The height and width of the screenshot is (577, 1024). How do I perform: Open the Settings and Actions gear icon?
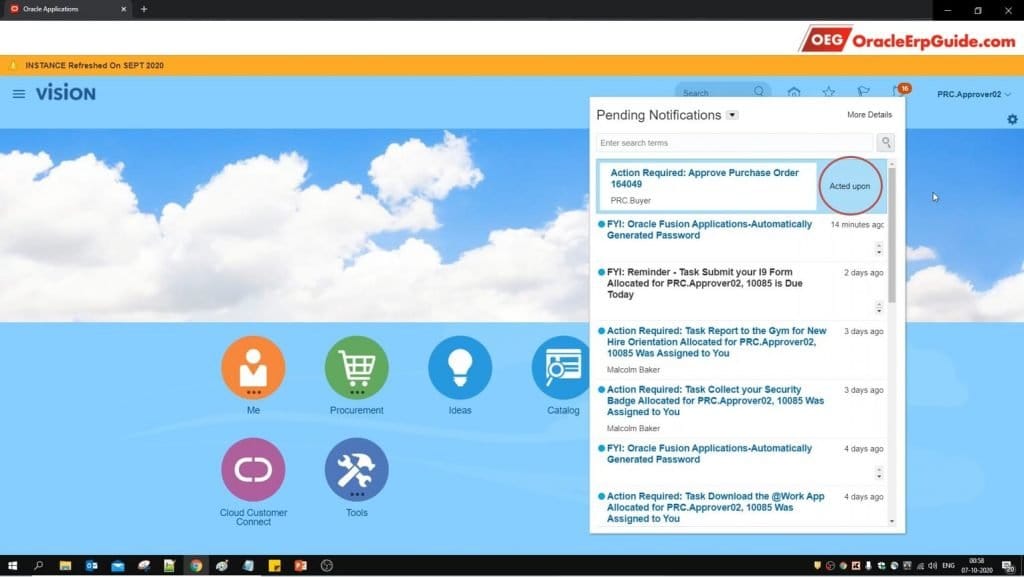pyautogui.click(x=1011, y=119)
